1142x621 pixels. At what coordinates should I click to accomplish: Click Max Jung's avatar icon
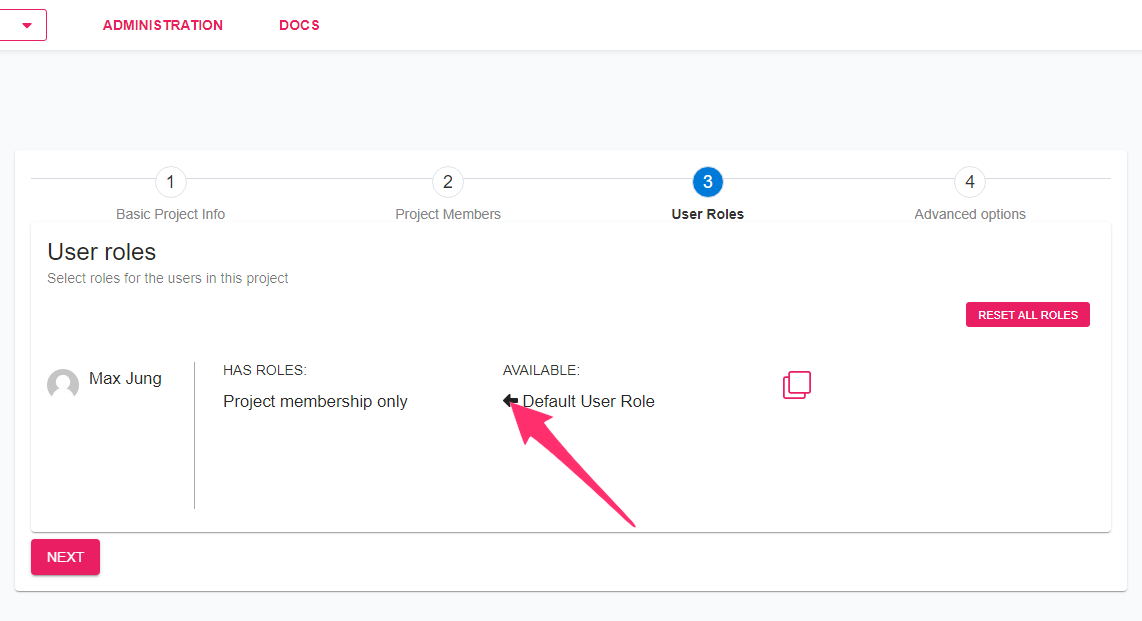tap(63, 384)
